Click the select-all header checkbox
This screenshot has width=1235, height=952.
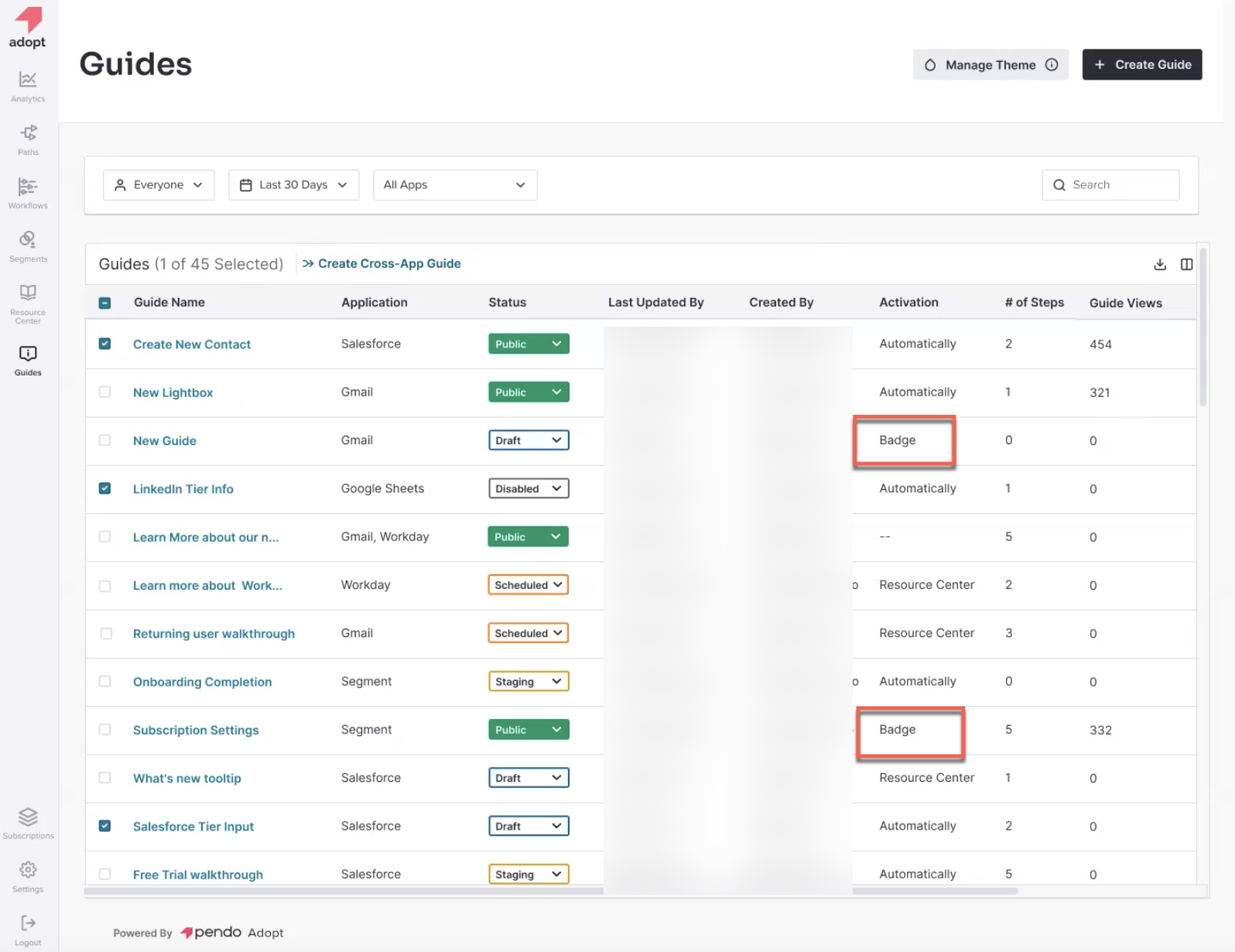[x=104, y=303]
